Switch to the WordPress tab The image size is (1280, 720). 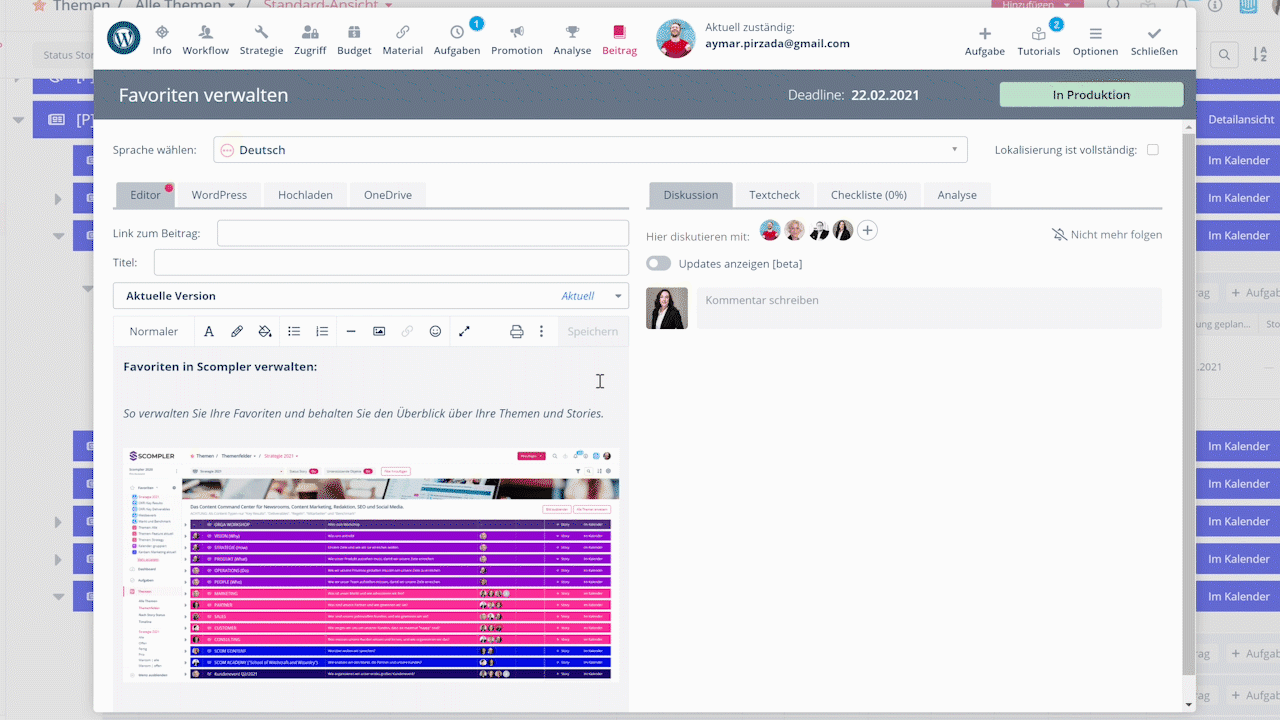click(x=219, y=195)
